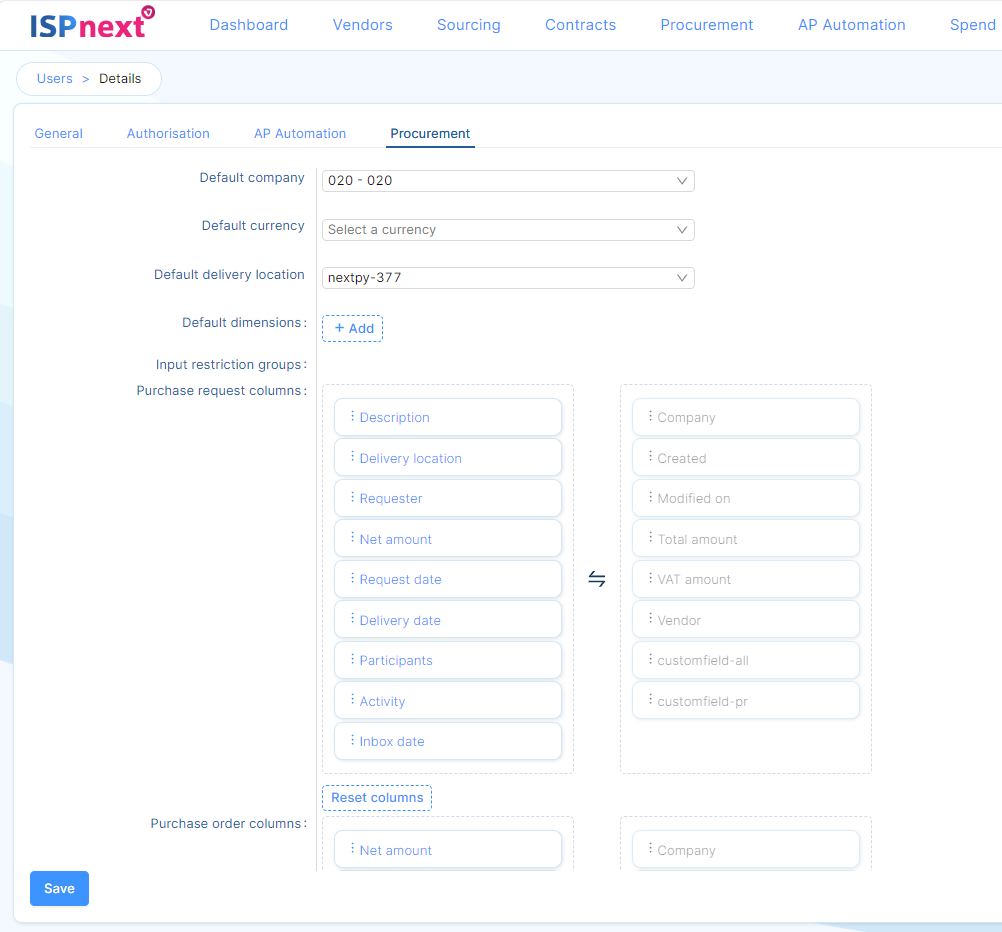Open the Contracts menu in navigation
Image resolution: width=1002 pixels, height=932 pixels.
tap(580, 25)
